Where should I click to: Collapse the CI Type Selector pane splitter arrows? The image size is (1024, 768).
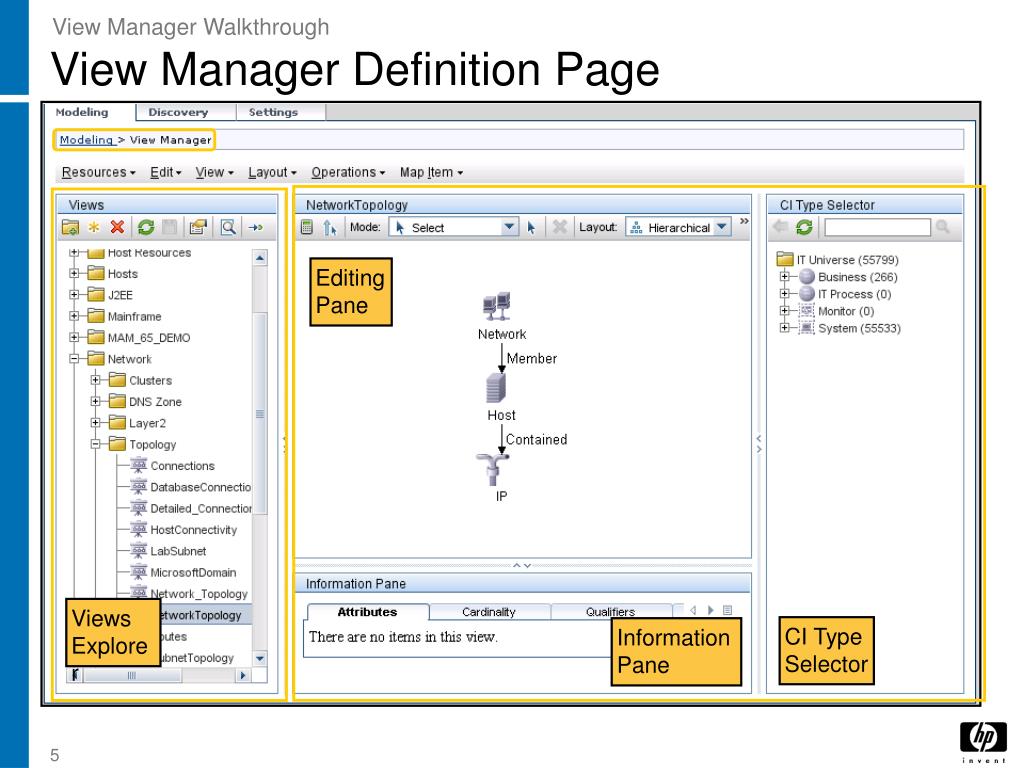[759, 444]
